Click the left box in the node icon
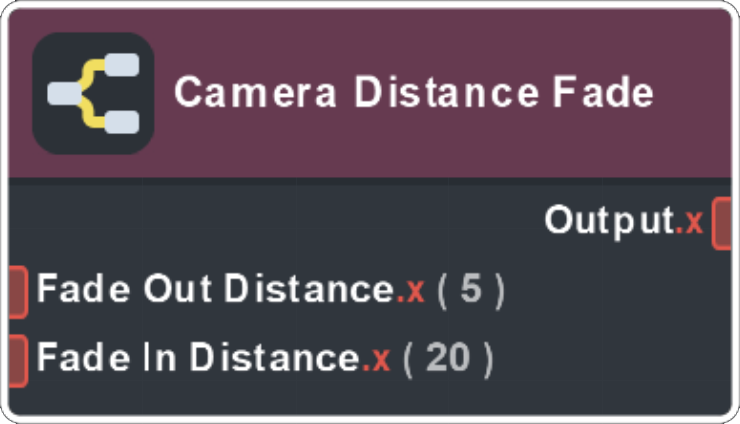Viewport: 740px width, 424px height. [65, 93]
